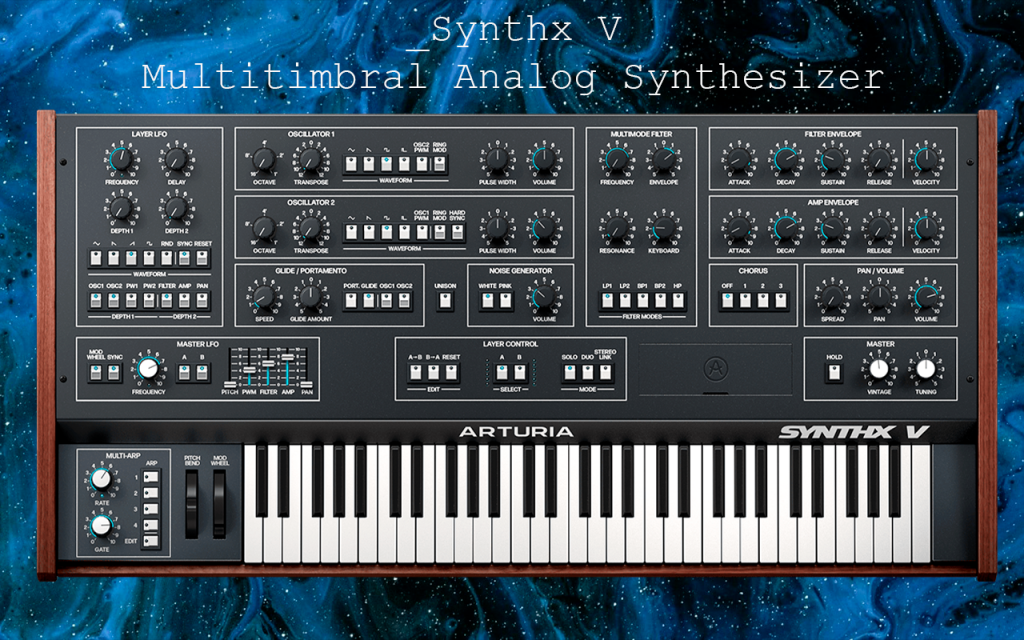This screenshot has width=1024, height=640.
Task: Enable DUO mode in Layer Control
Action: click(x=587, y=373)
